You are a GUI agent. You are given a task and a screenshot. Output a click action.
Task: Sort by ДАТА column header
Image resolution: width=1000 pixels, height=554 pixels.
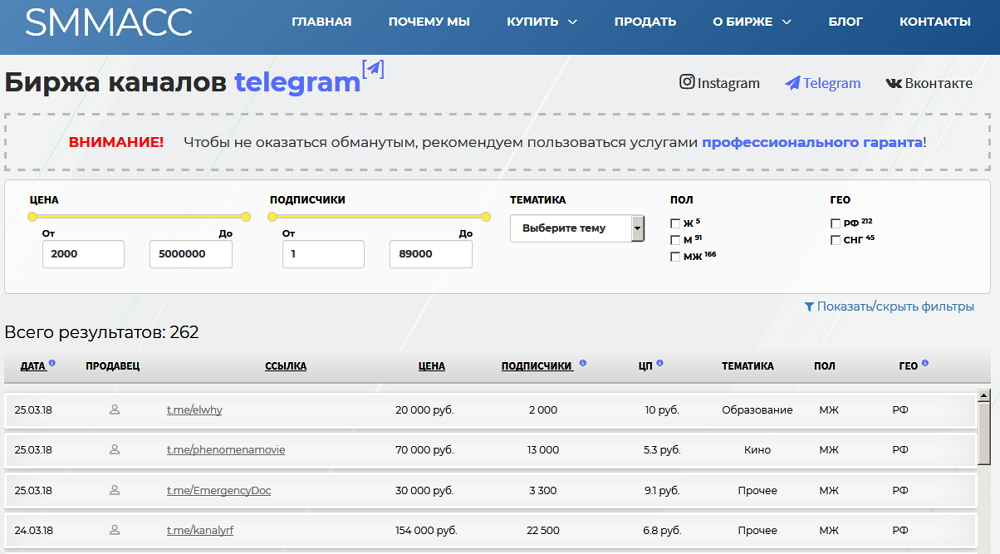[33, 366]
